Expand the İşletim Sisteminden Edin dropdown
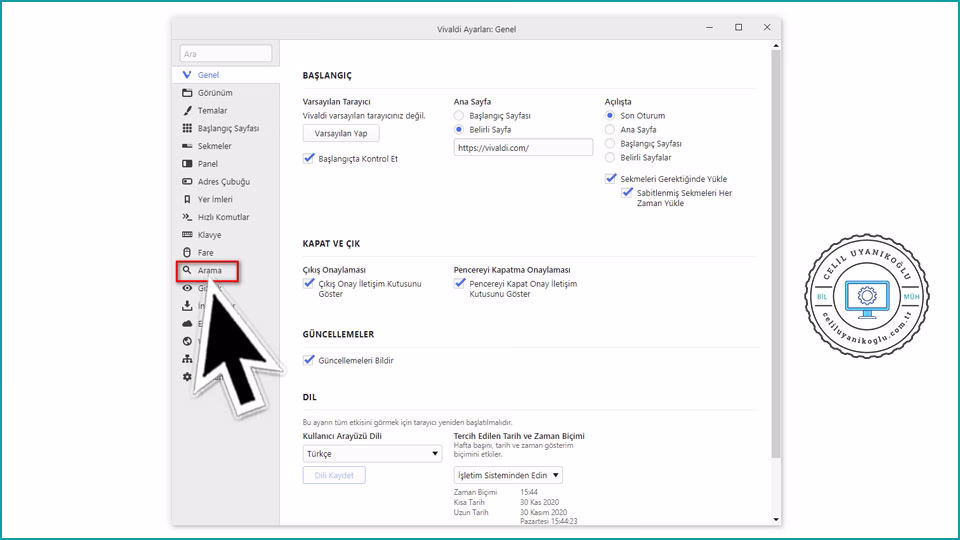The image size is (960, 540). [508, 476]
